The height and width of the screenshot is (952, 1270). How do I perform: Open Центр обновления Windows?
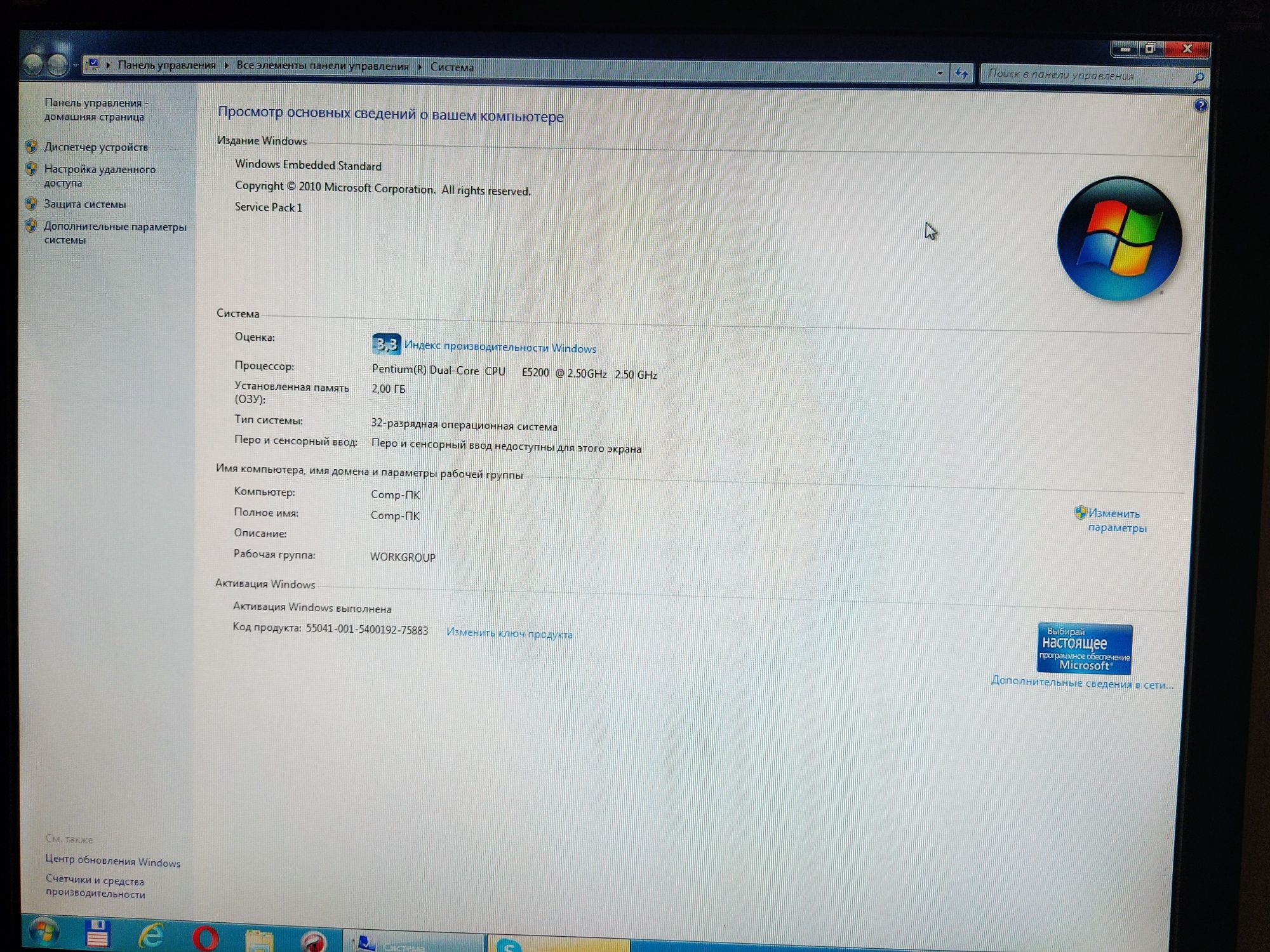(113, 861)
